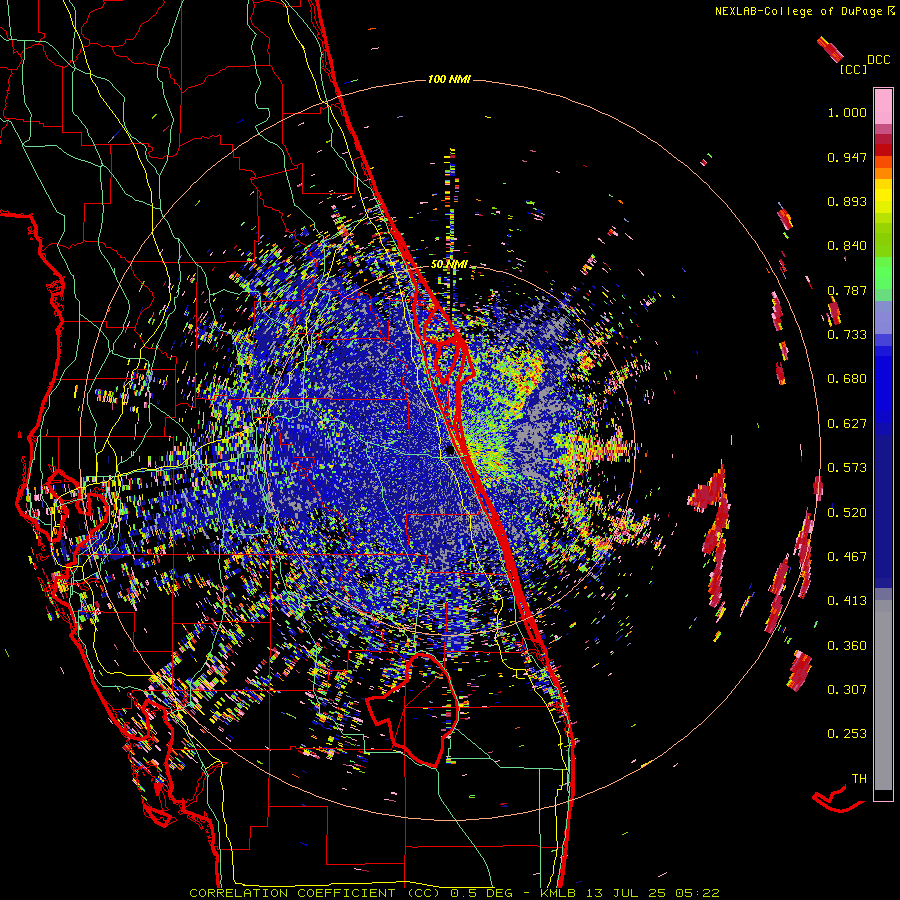900x900 pixels.
Task: Click the 0.520 legend value
Action: [x=847, y=513]
